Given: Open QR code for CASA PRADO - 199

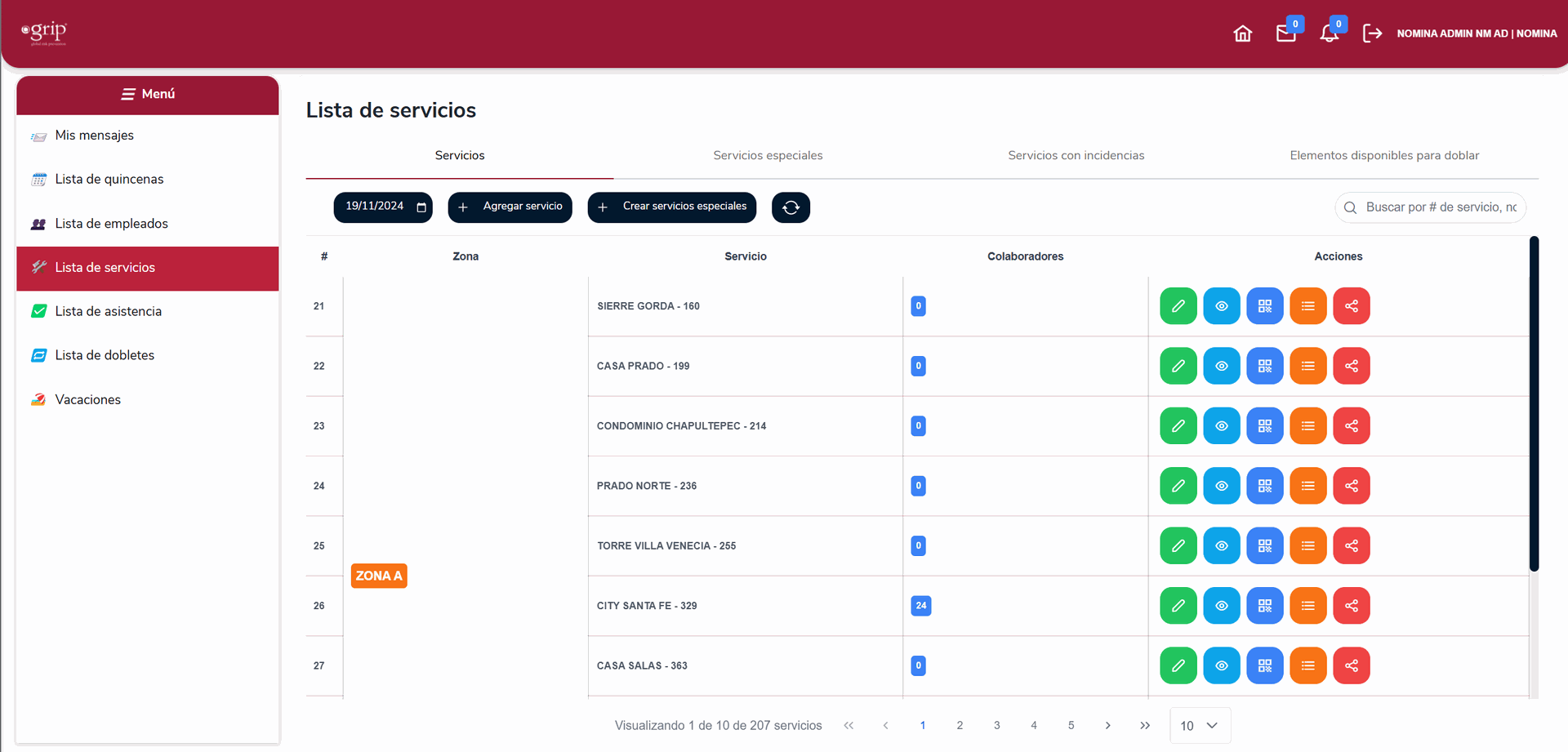Looking at the screenshot, I should 1264,366.
